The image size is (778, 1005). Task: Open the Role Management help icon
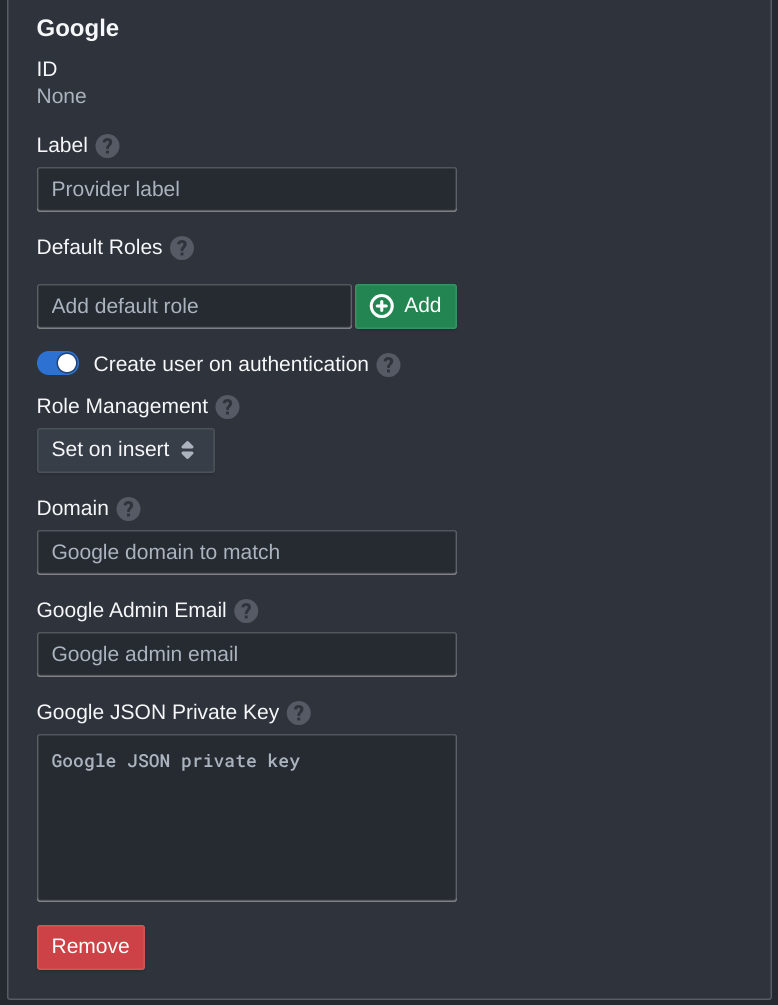pyautogui.click(x=228, y=407)
